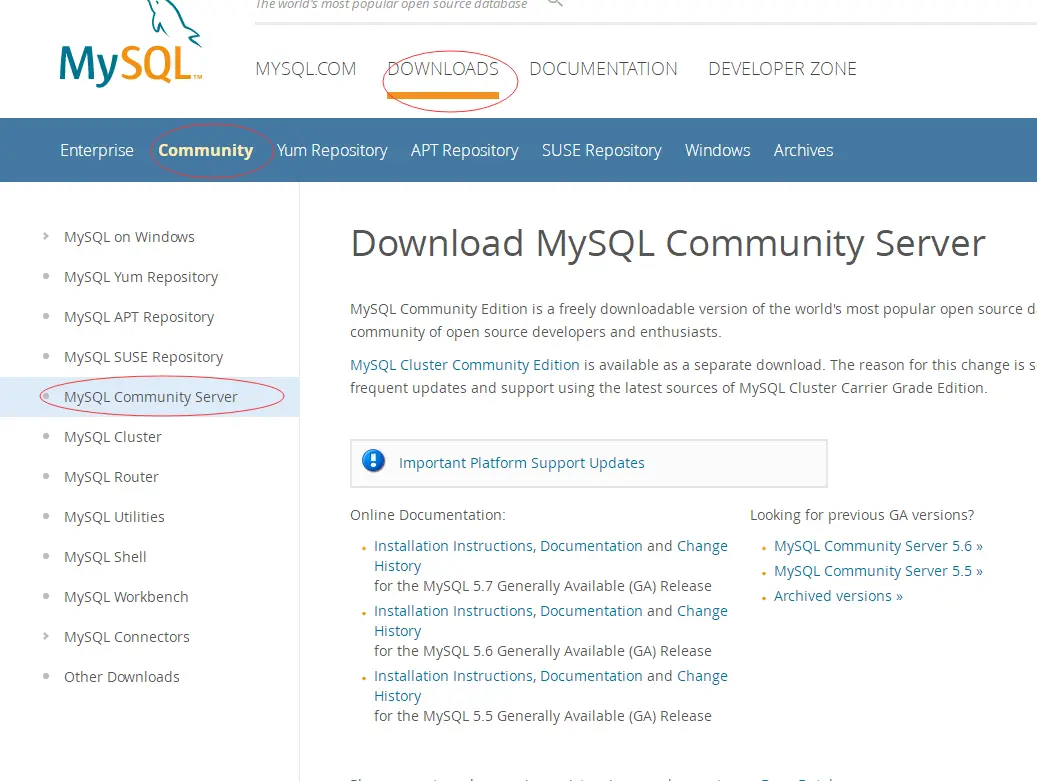Select Windows in blue submenu

tap(718, 150)
